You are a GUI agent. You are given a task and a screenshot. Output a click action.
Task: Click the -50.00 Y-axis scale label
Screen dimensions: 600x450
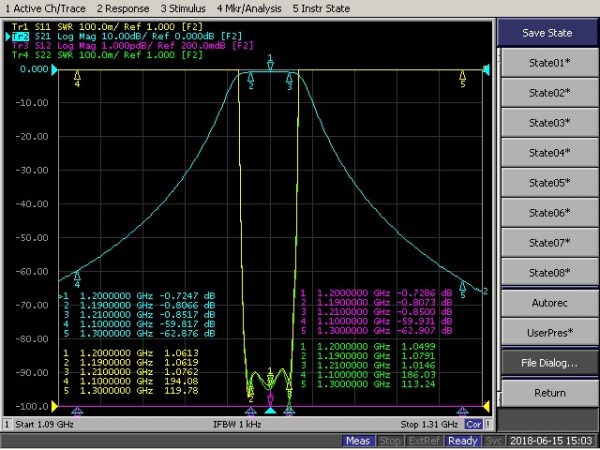pyautogui.click(x=32, y=238)
